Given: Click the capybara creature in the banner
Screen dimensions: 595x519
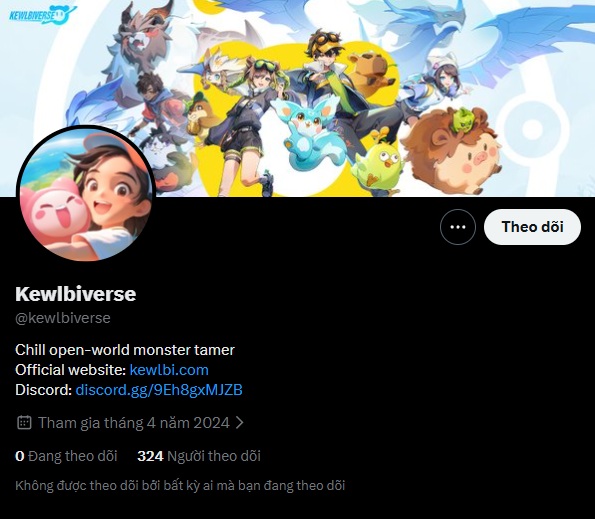Looking at the screenshot, I should (x=370, y=73).
